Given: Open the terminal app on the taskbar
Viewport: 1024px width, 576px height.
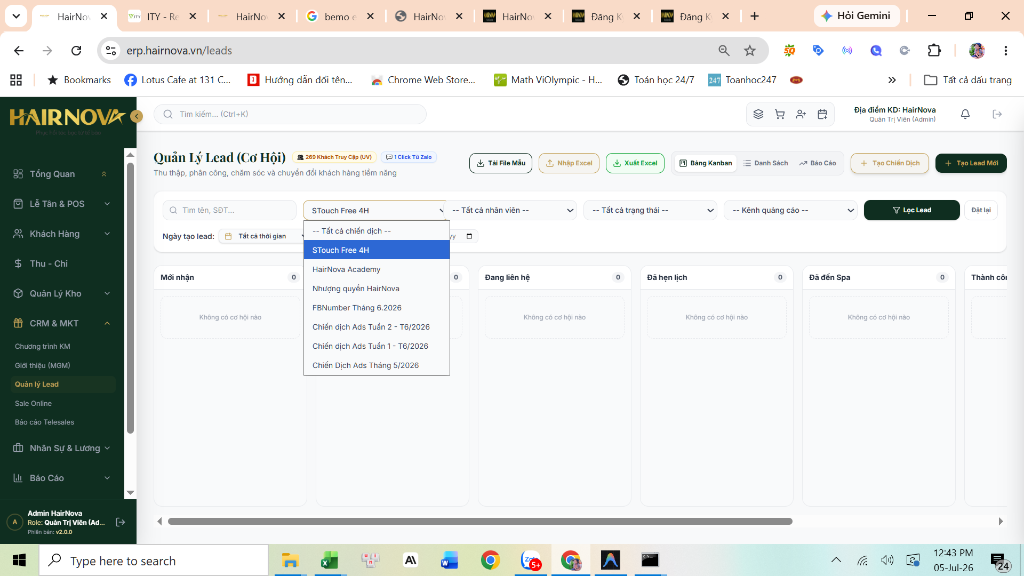Looking at the screenshot, I should click(650, 560).
